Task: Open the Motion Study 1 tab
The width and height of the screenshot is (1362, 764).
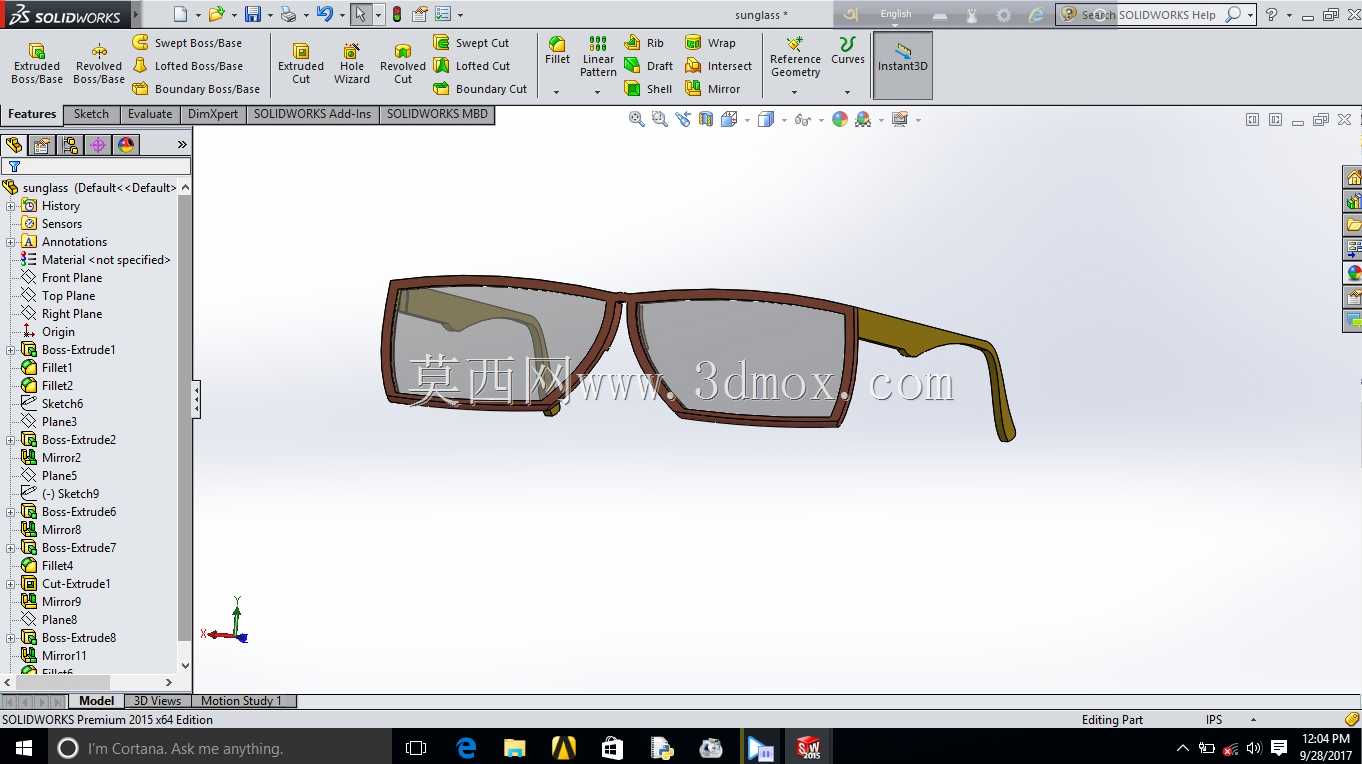Action: click(x=242, y=701)
